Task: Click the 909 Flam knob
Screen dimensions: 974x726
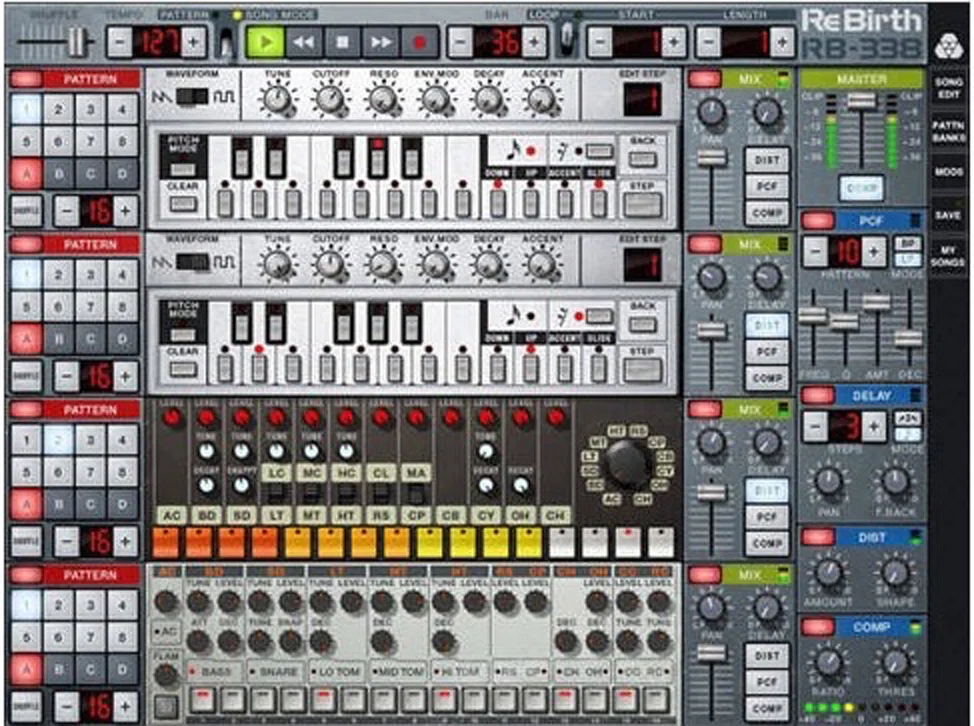Action: 166,674
